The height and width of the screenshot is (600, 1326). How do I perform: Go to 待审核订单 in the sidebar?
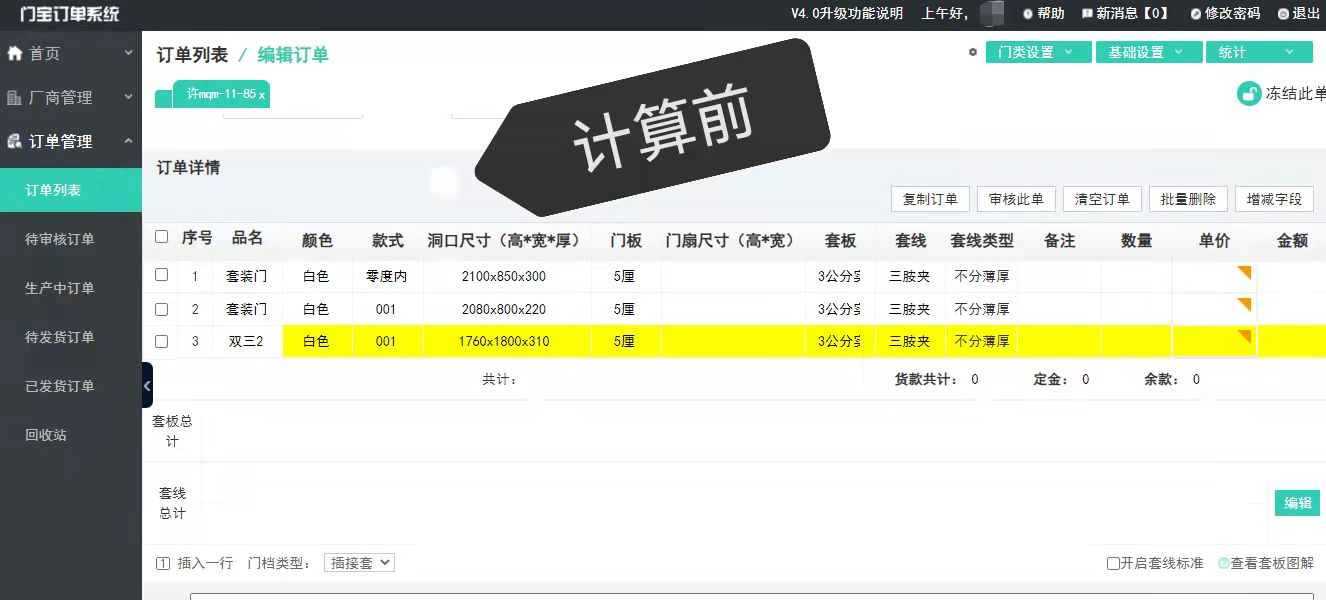(x=60, y=239)
